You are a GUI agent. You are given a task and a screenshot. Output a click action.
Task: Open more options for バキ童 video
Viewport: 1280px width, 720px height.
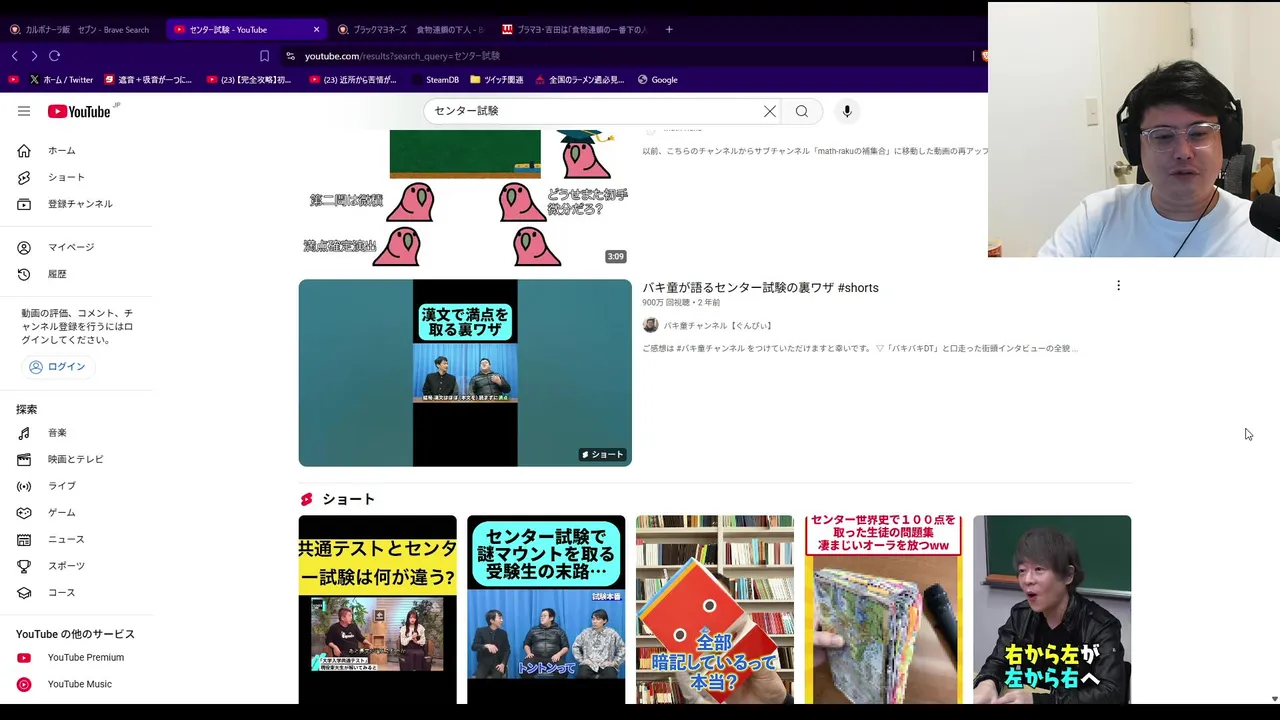pos(1118,286)
